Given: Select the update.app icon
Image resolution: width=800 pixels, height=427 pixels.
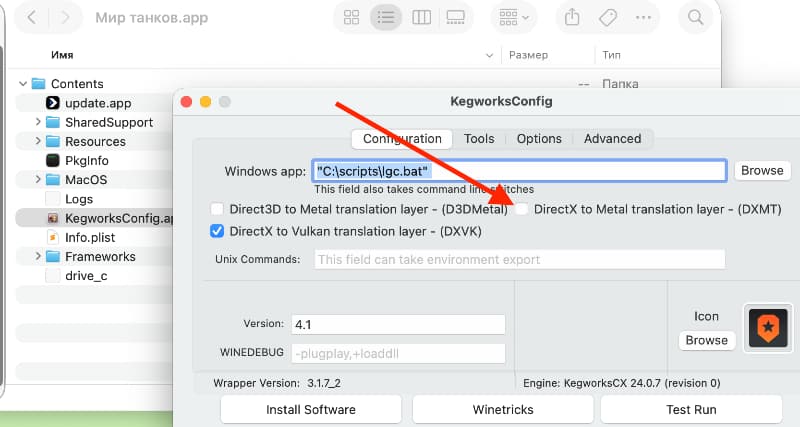Looking at the screenshot, I should 53,103.
